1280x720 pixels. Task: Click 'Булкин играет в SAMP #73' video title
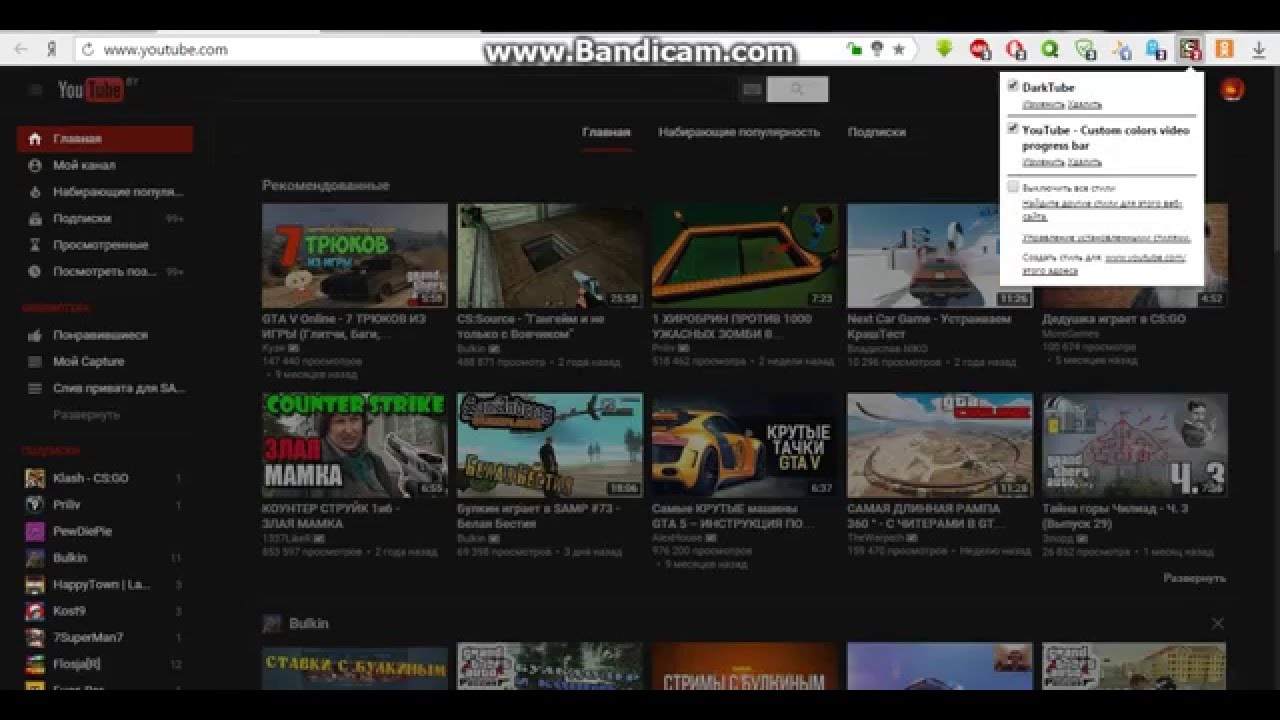[538, 516]
